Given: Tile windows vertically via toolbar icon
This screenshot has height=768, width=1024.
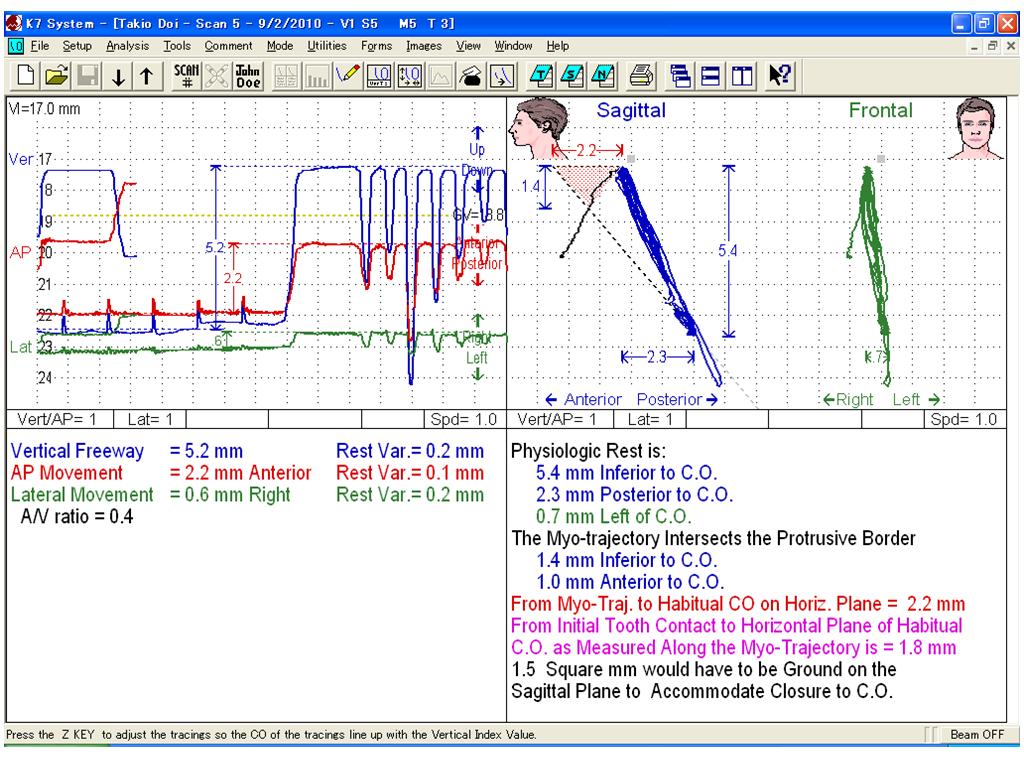Looking at the screenshot, I should pyautogui.click(x=742, y=76).
